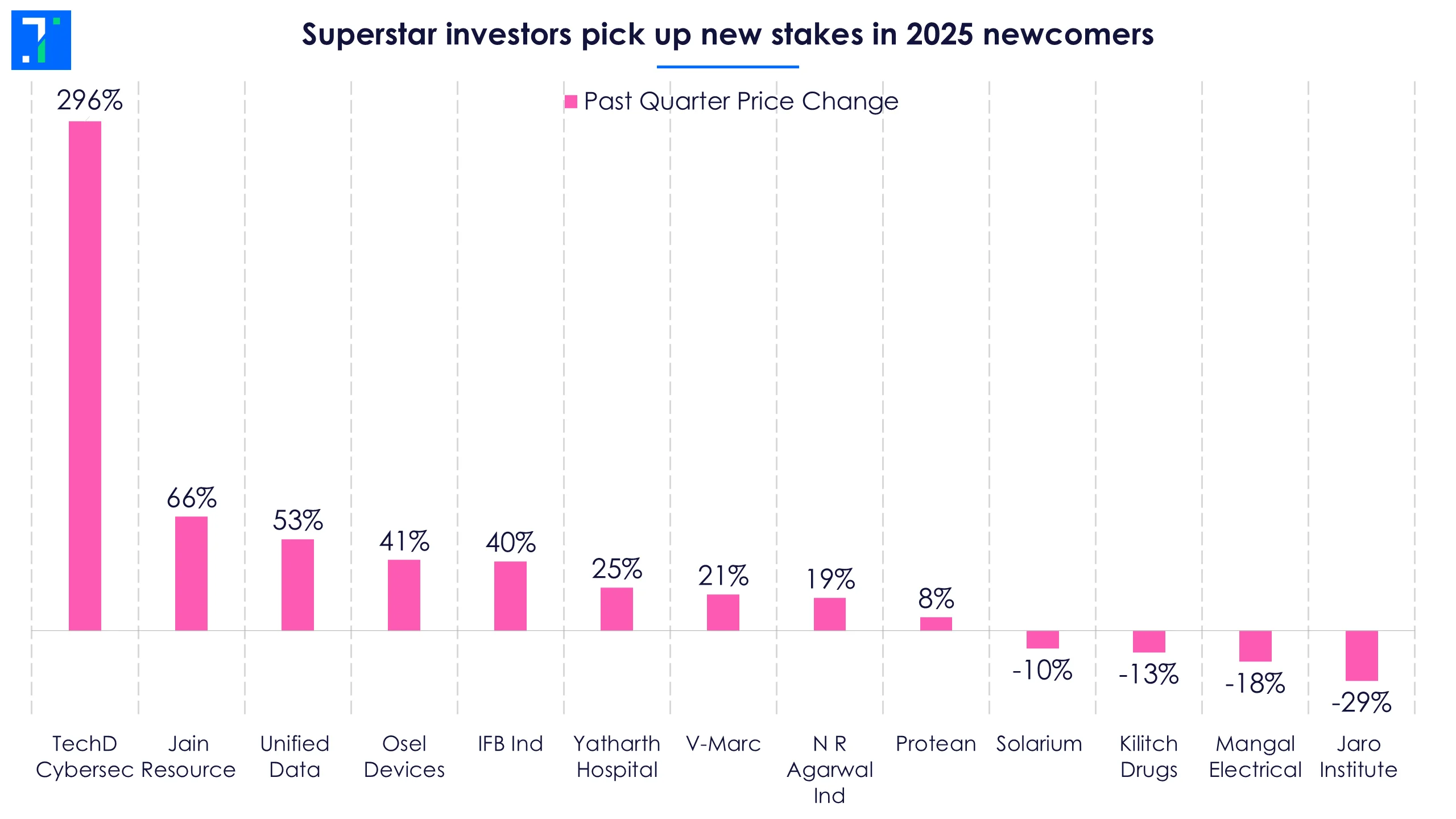Viewport: 1456px width, 819px height.
Task: Click the Unified Data 53% bar
Action: coord(297,585)
